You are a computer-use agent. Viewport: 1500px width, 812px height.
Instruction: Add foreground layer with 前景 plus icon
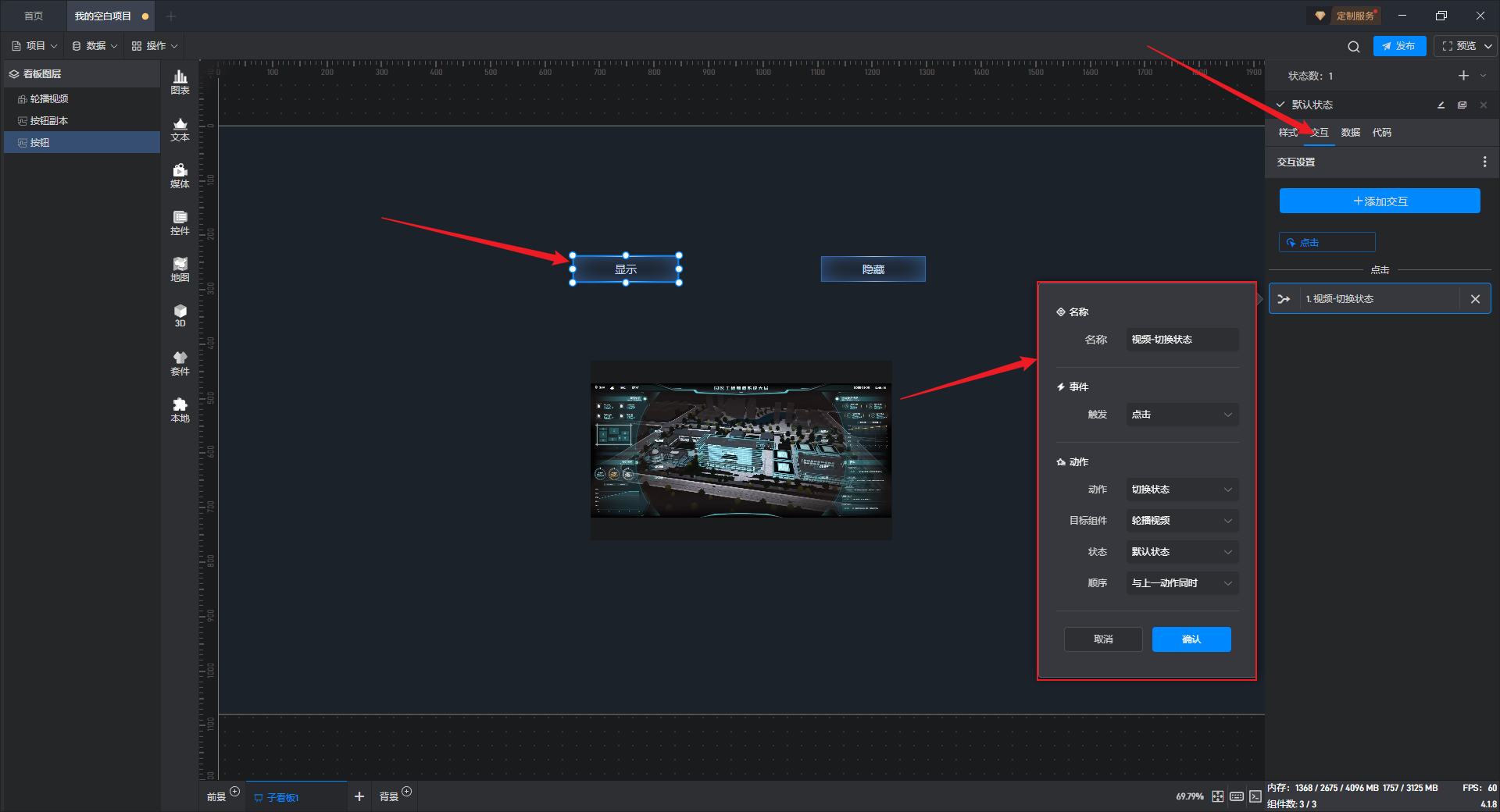click(234, 792)
